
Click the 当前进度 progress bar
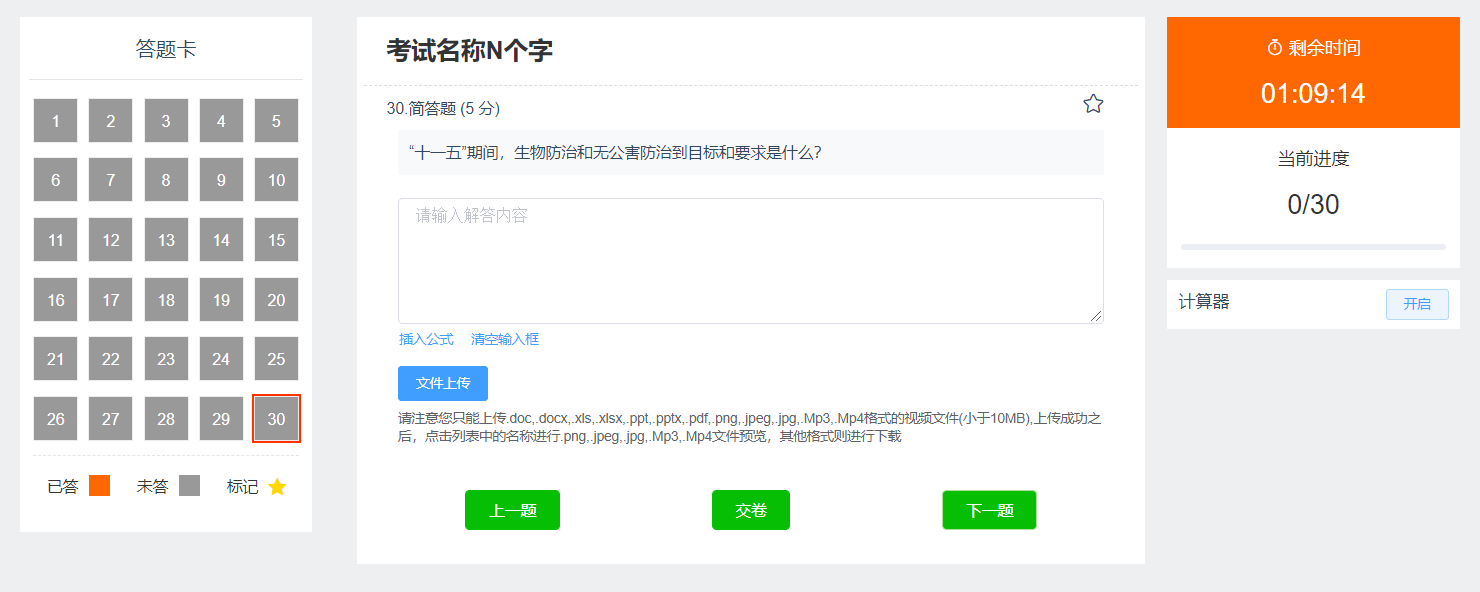click(x=1313, y=246)
